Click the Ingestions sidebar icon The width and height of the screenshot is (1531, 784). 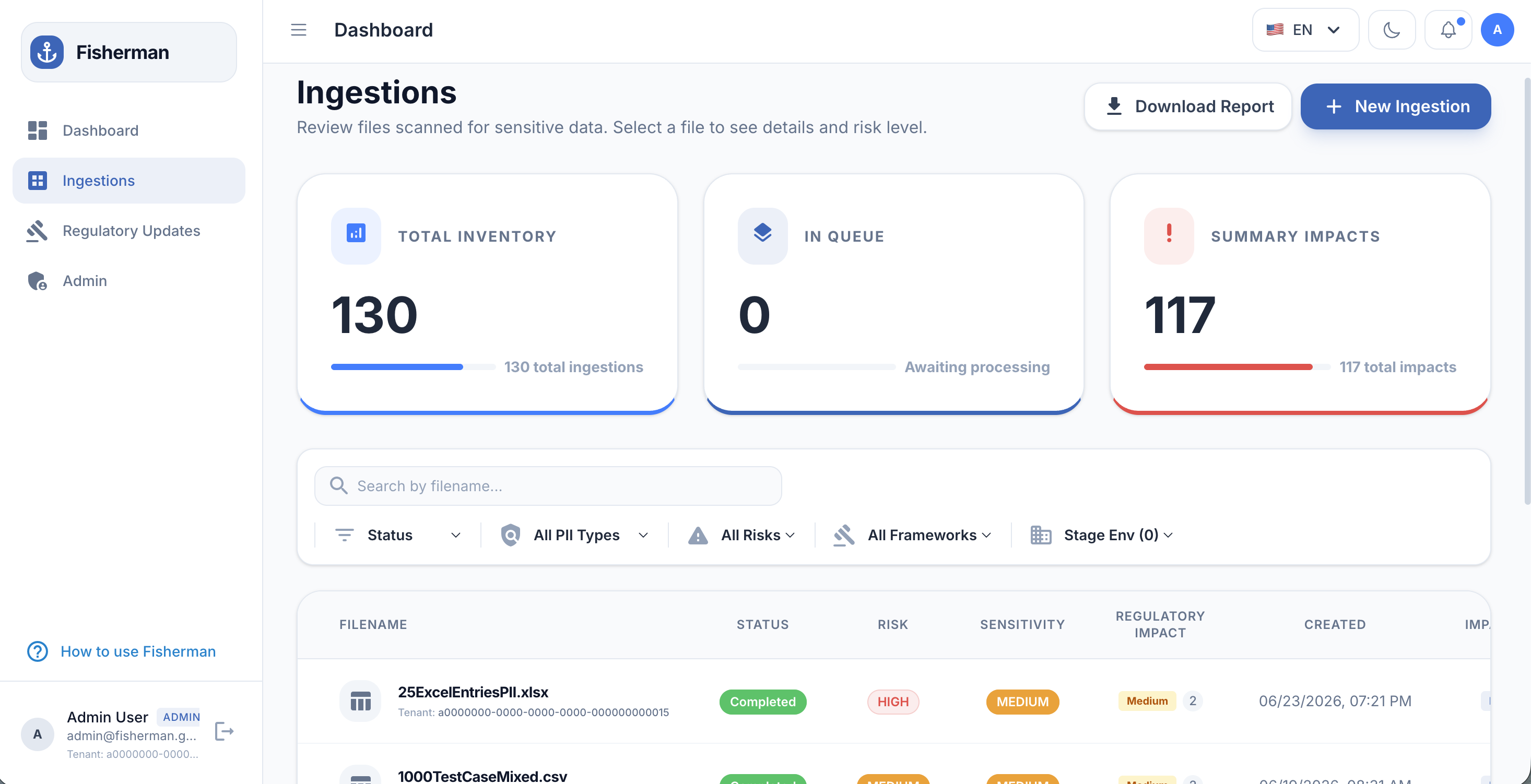tap(38, 181)
